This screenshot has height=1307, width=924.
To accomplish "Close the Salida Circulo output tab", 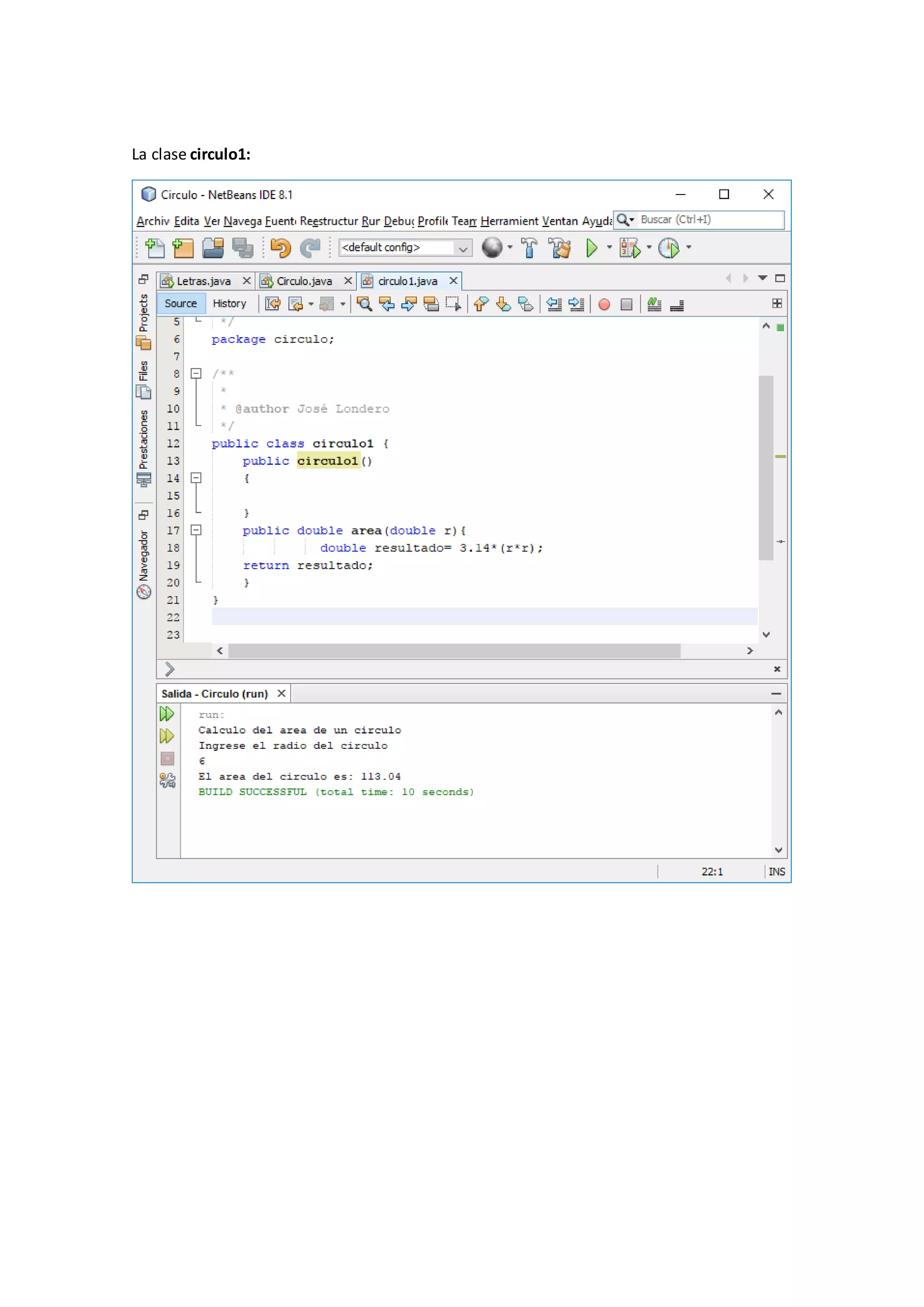I will point(281,693).
